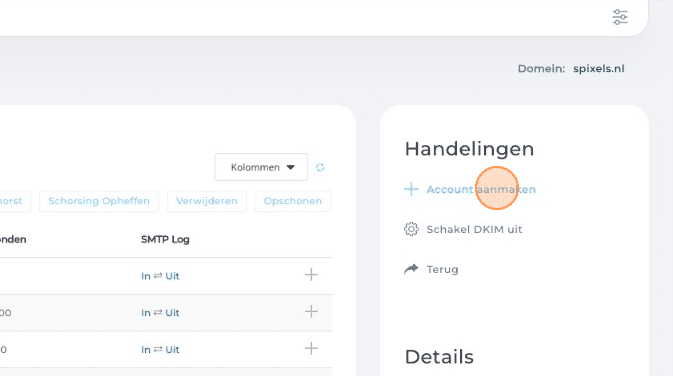Open the Kolommen dropdown
Viewport: 673px width, 376px height.
point(261,167)
